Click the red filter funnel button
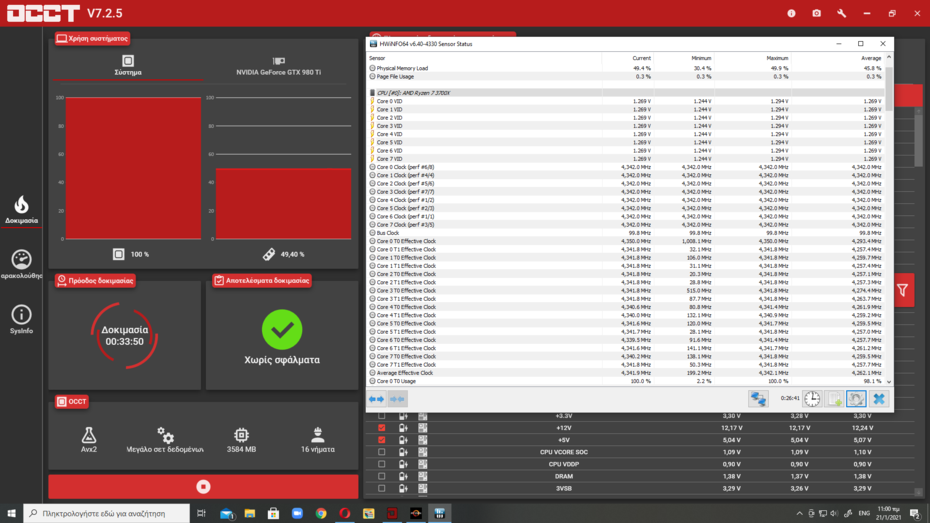 (903, 290)
